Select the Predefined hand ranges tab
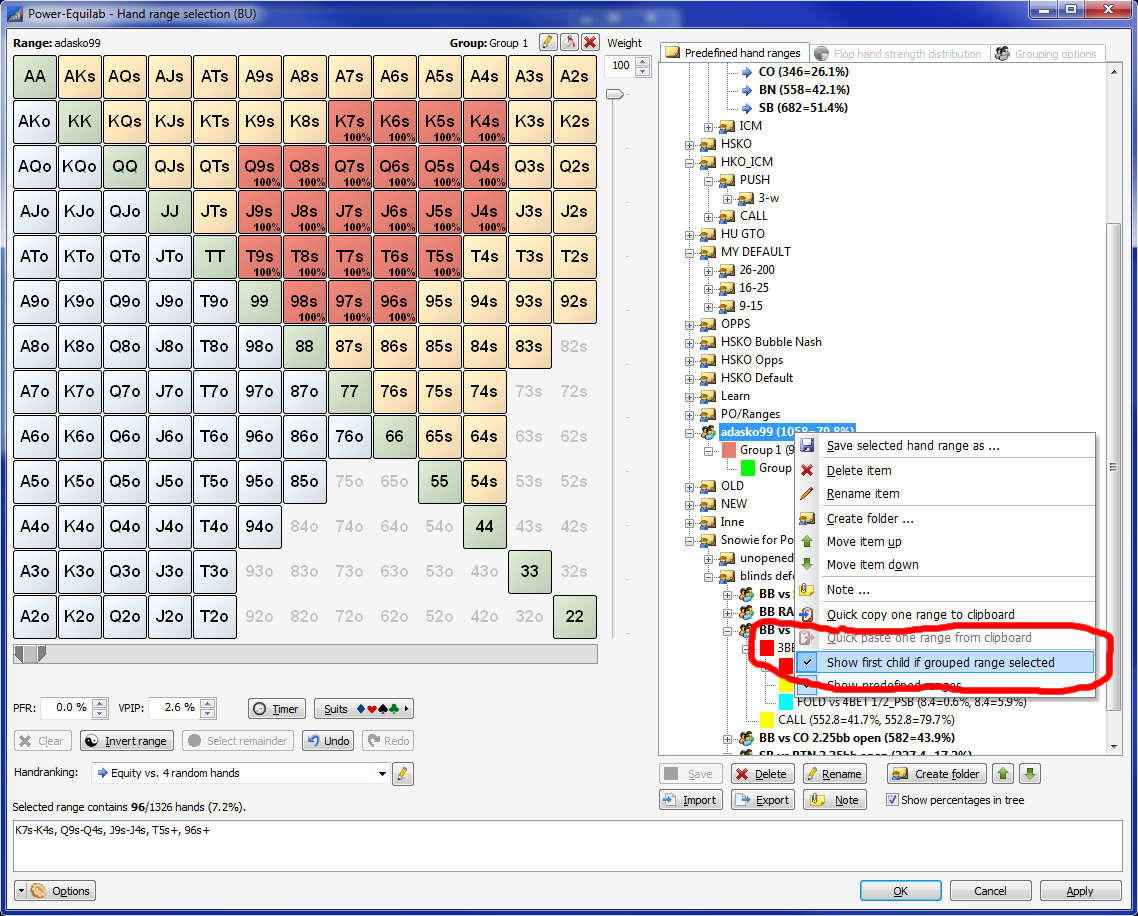 734,52
